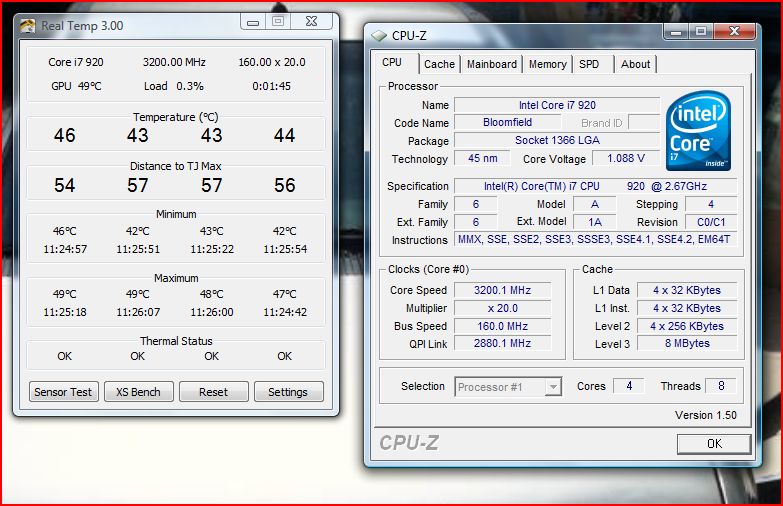Click the Distance to TJ Max value 56
Image resolution: width=783 pixels, height=506 pixels.
click(x=285, y=185)
